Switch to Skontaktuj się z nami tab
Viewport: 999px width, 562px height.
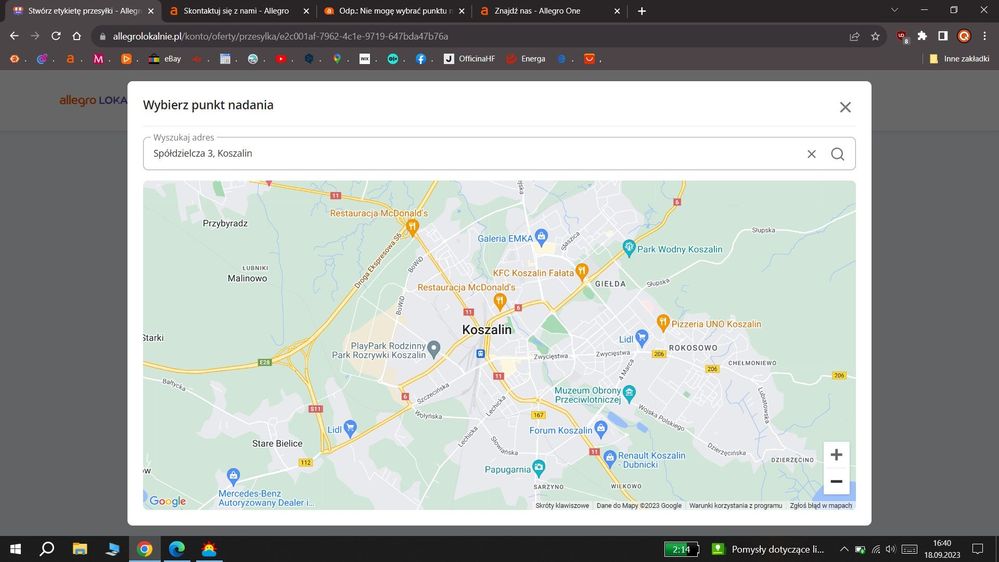pos(236,11)
